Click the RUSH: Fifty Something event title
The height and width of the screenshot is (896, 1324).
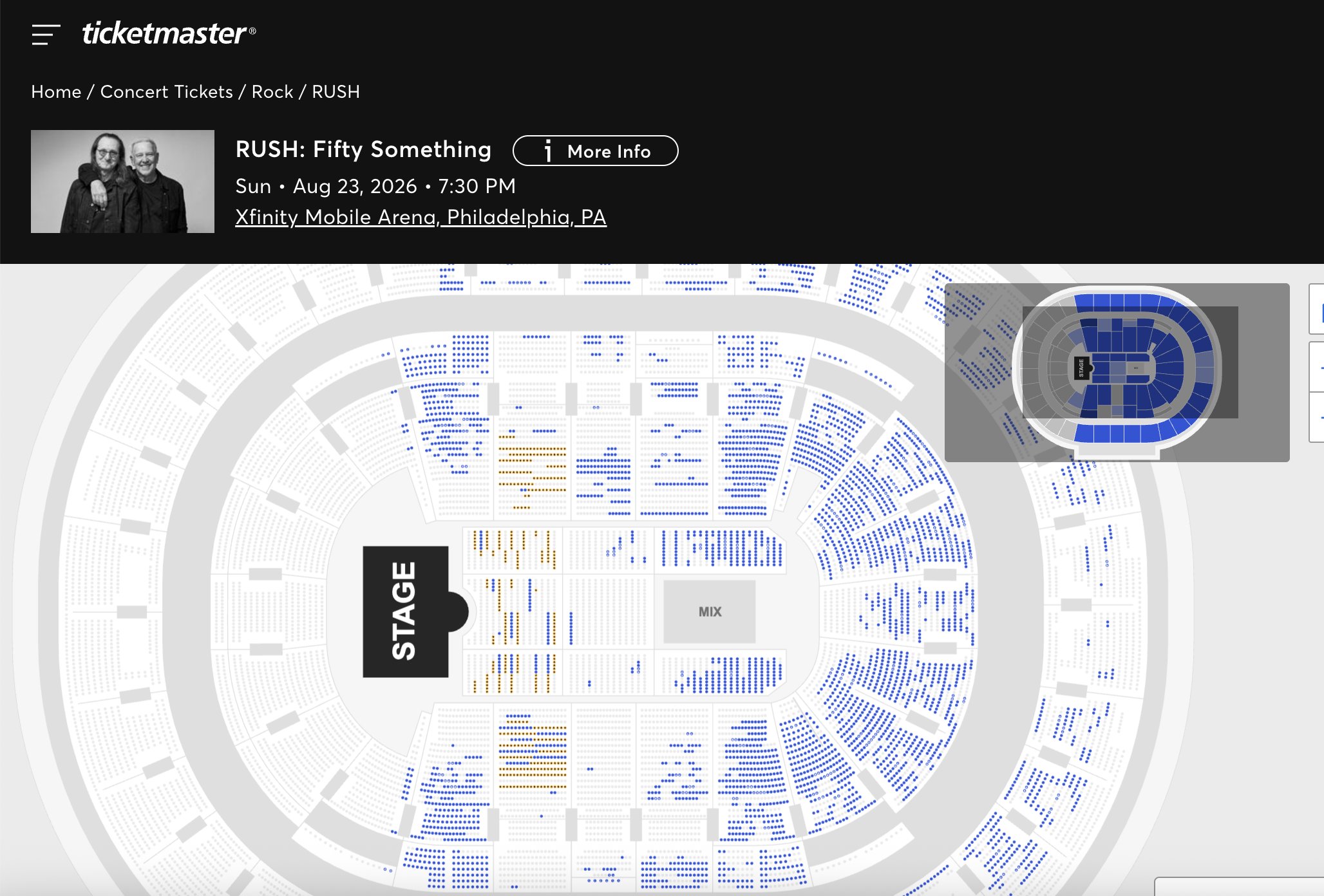point(363,150)
